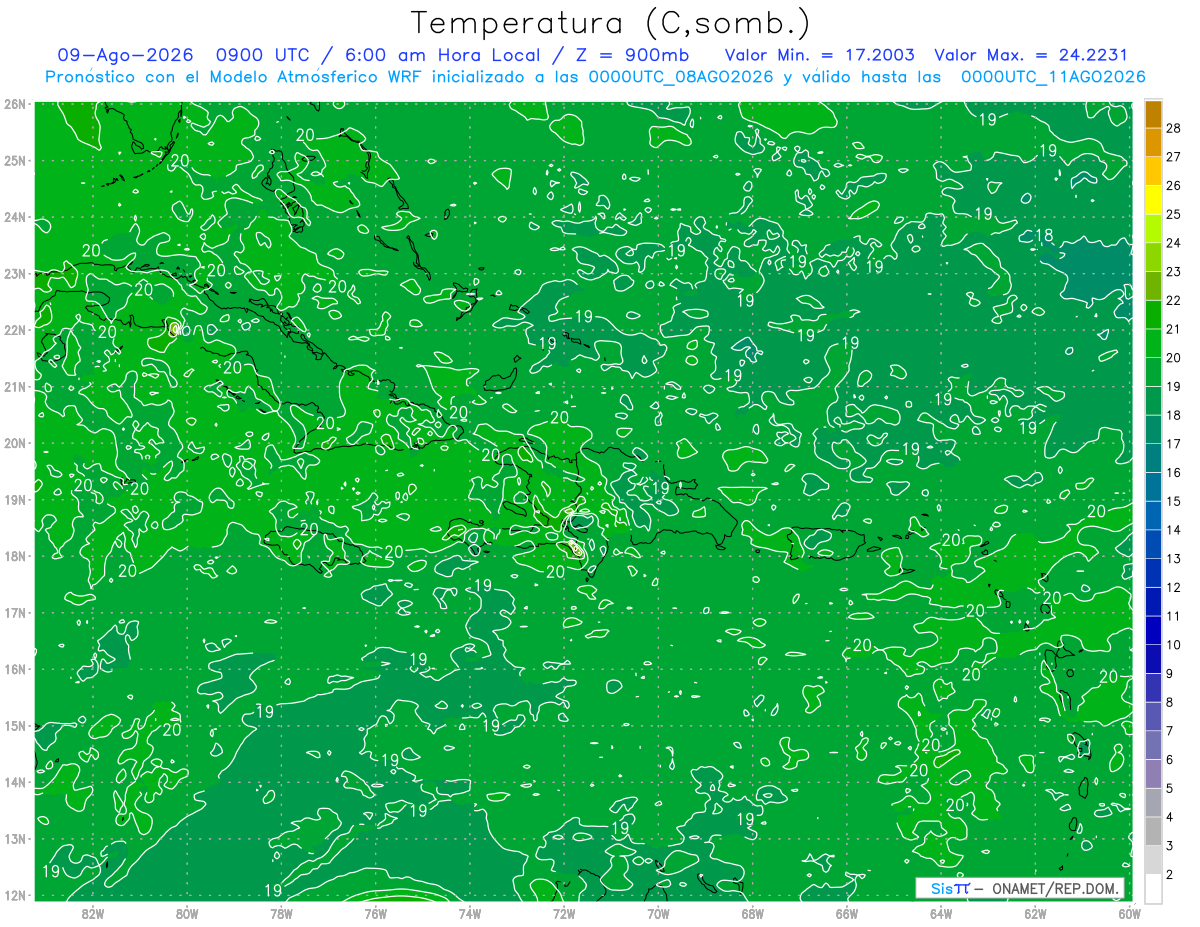The image size is (1200, 927).
Task: Click the "62W" longitude axis label
Action: [1036, 913]
